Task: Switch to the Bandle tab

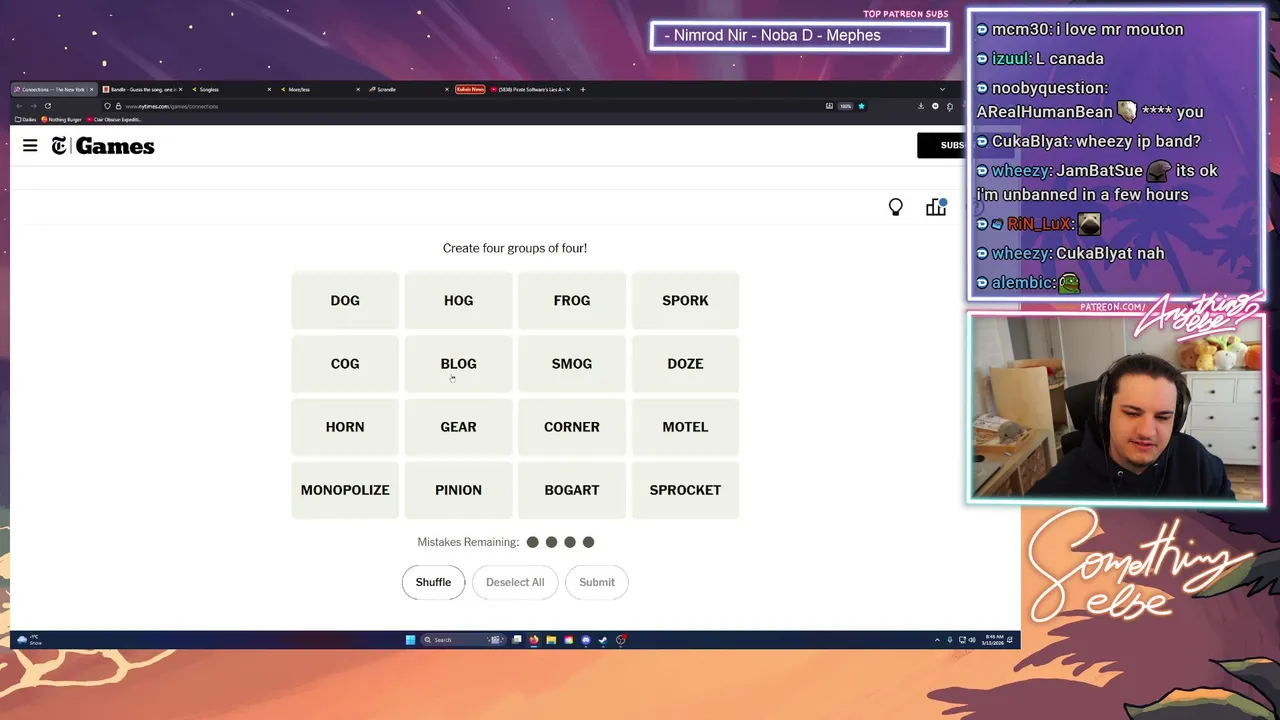Action: (143, 89)
